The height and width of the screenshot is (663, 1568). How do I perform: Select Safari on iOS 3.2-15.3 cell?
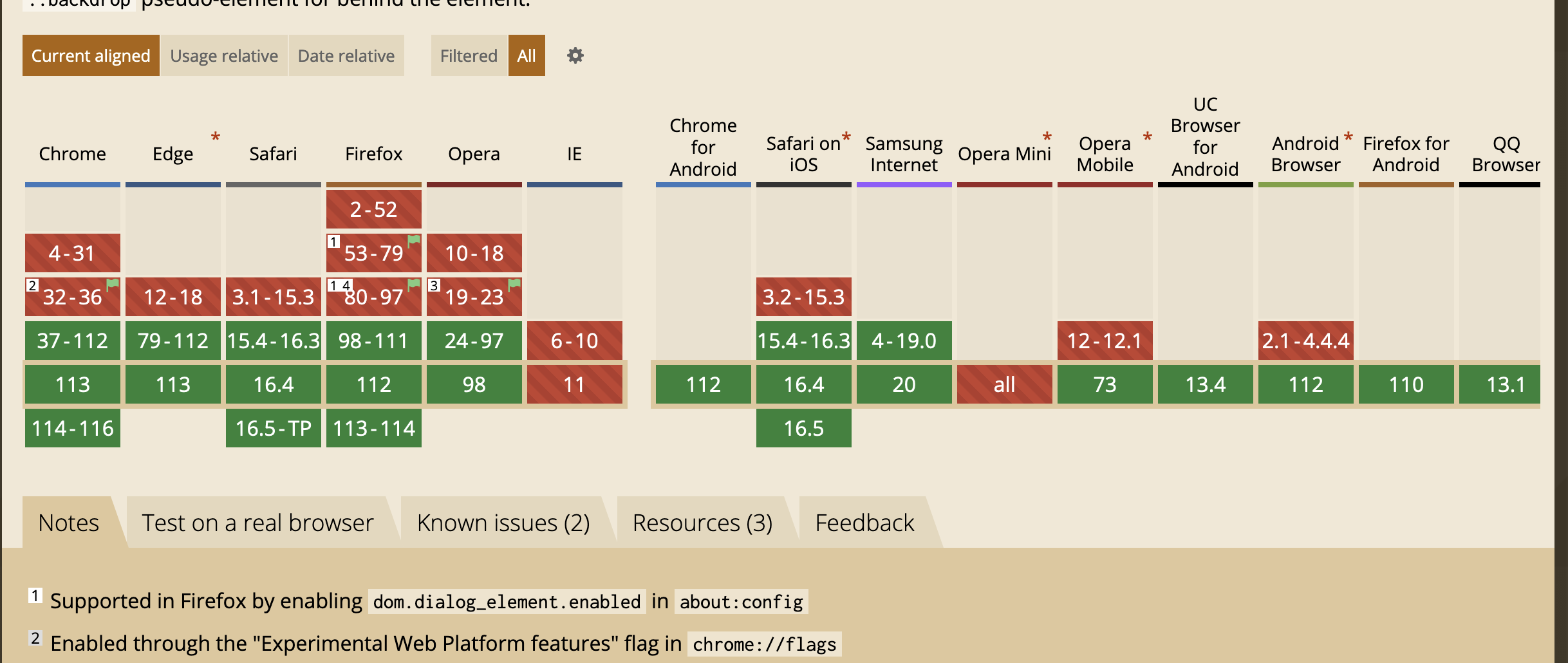[804, 297]
